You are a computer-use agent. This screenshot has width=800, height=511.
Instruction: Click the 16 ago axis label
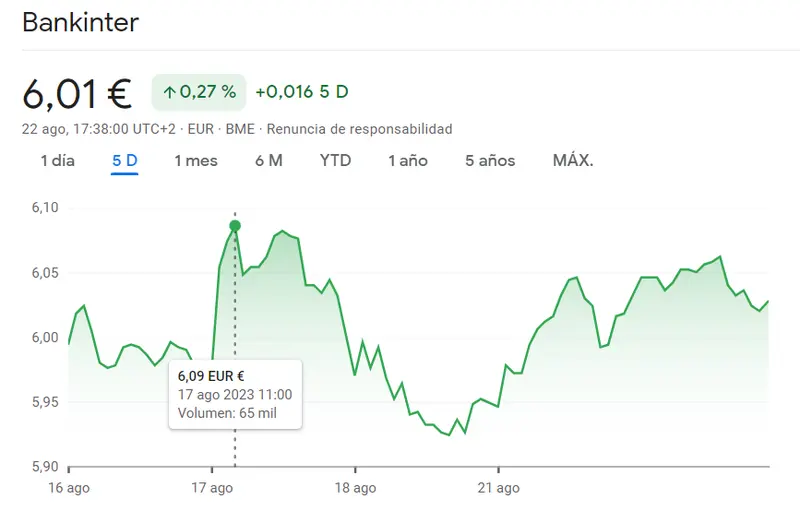69,488
